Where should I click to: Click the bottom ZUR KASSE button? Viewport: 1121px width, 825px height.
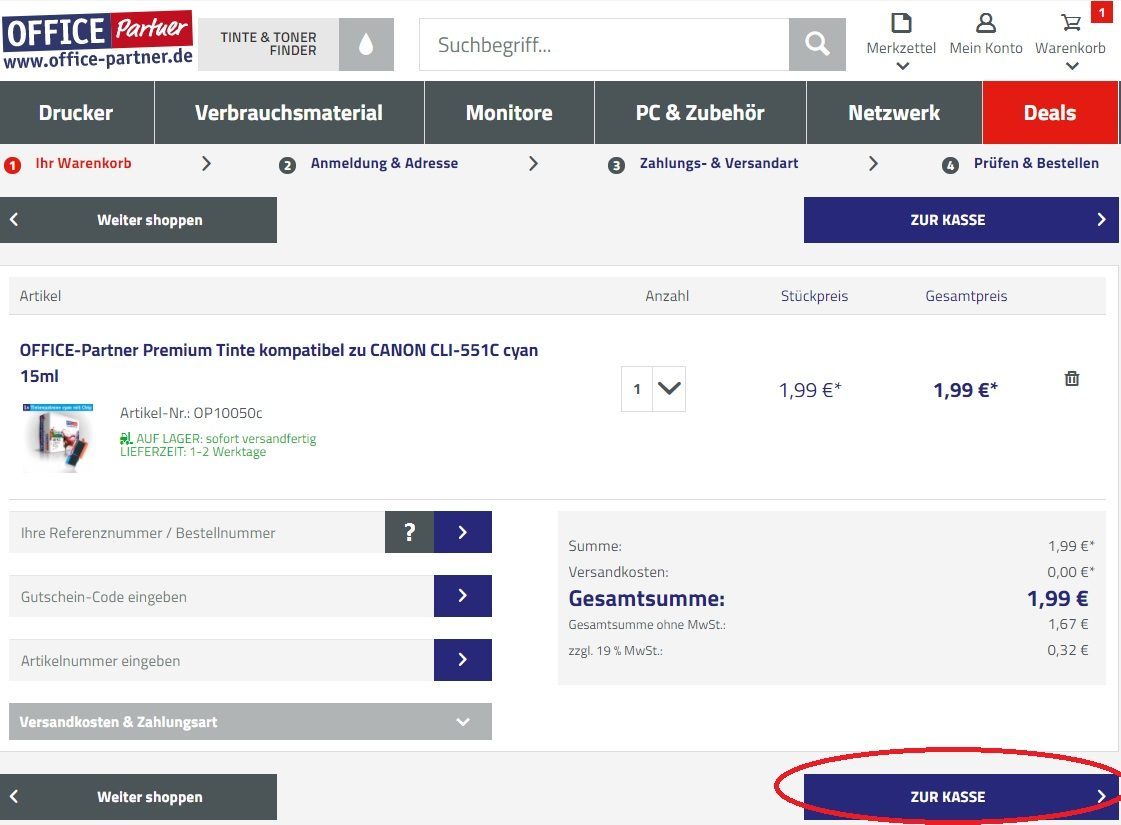point(961,796)
